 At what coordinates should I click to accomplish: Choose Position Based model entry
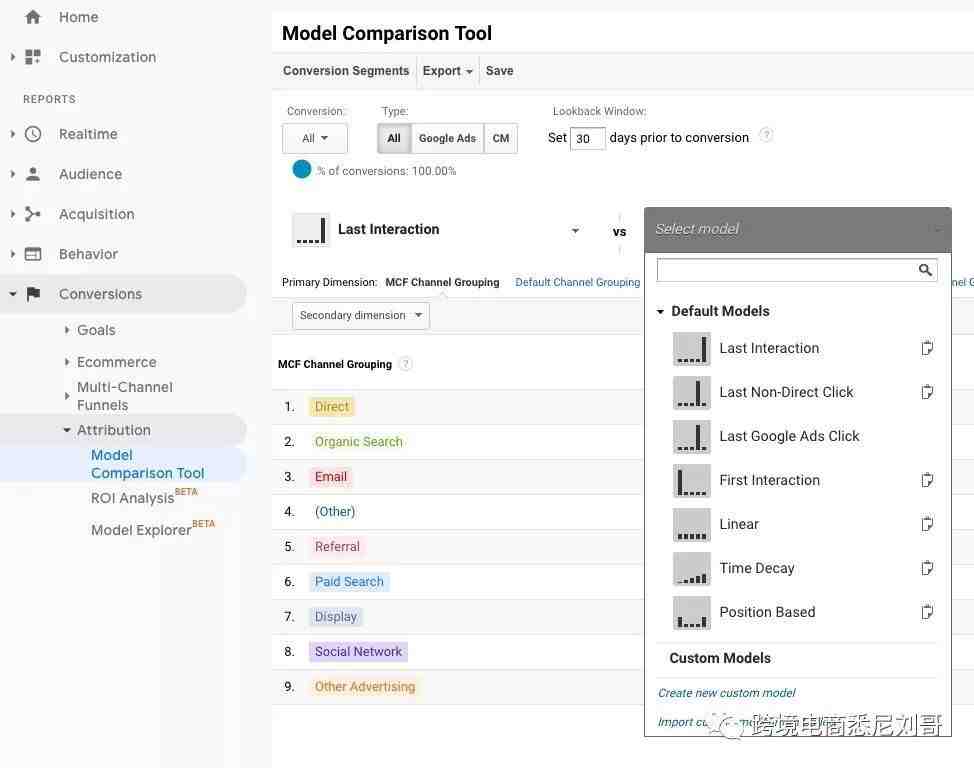coord(767,612)
